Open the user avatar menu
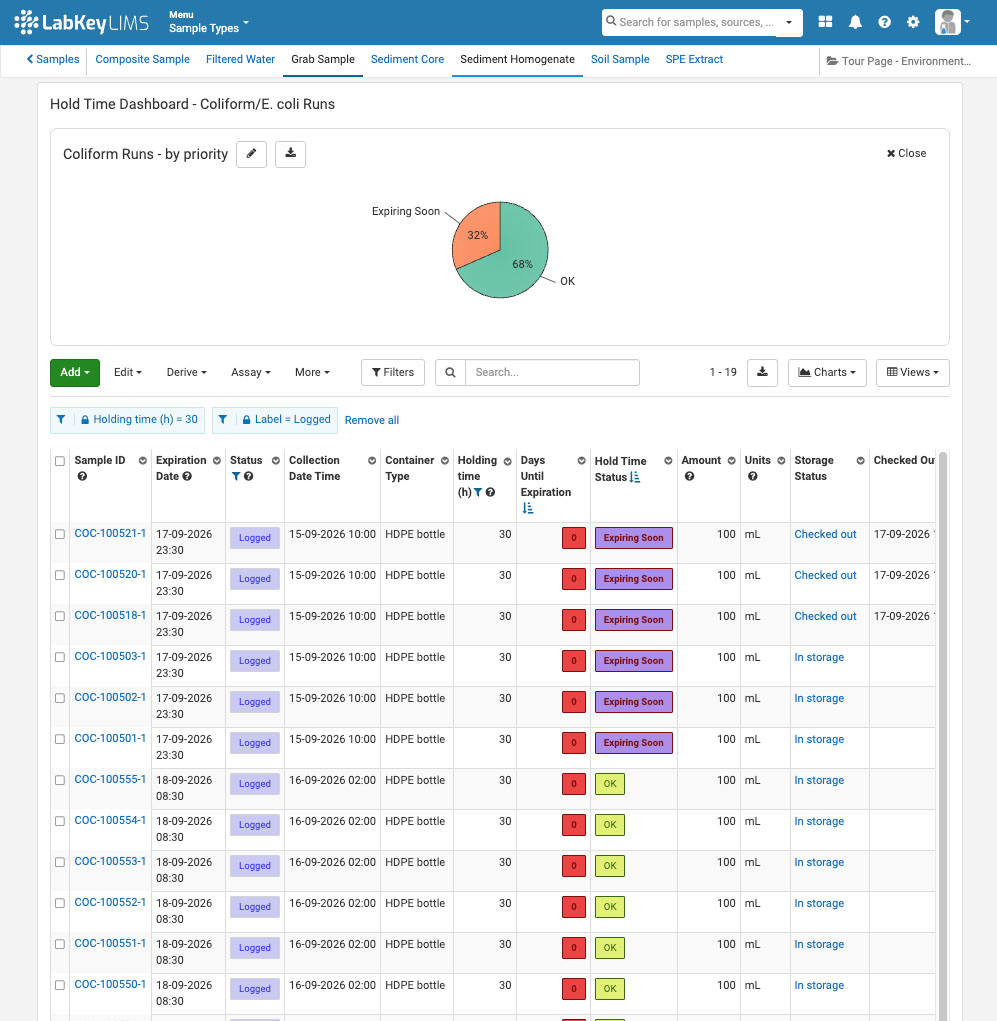Screen dimensions: 997x1021 [952, 22]
